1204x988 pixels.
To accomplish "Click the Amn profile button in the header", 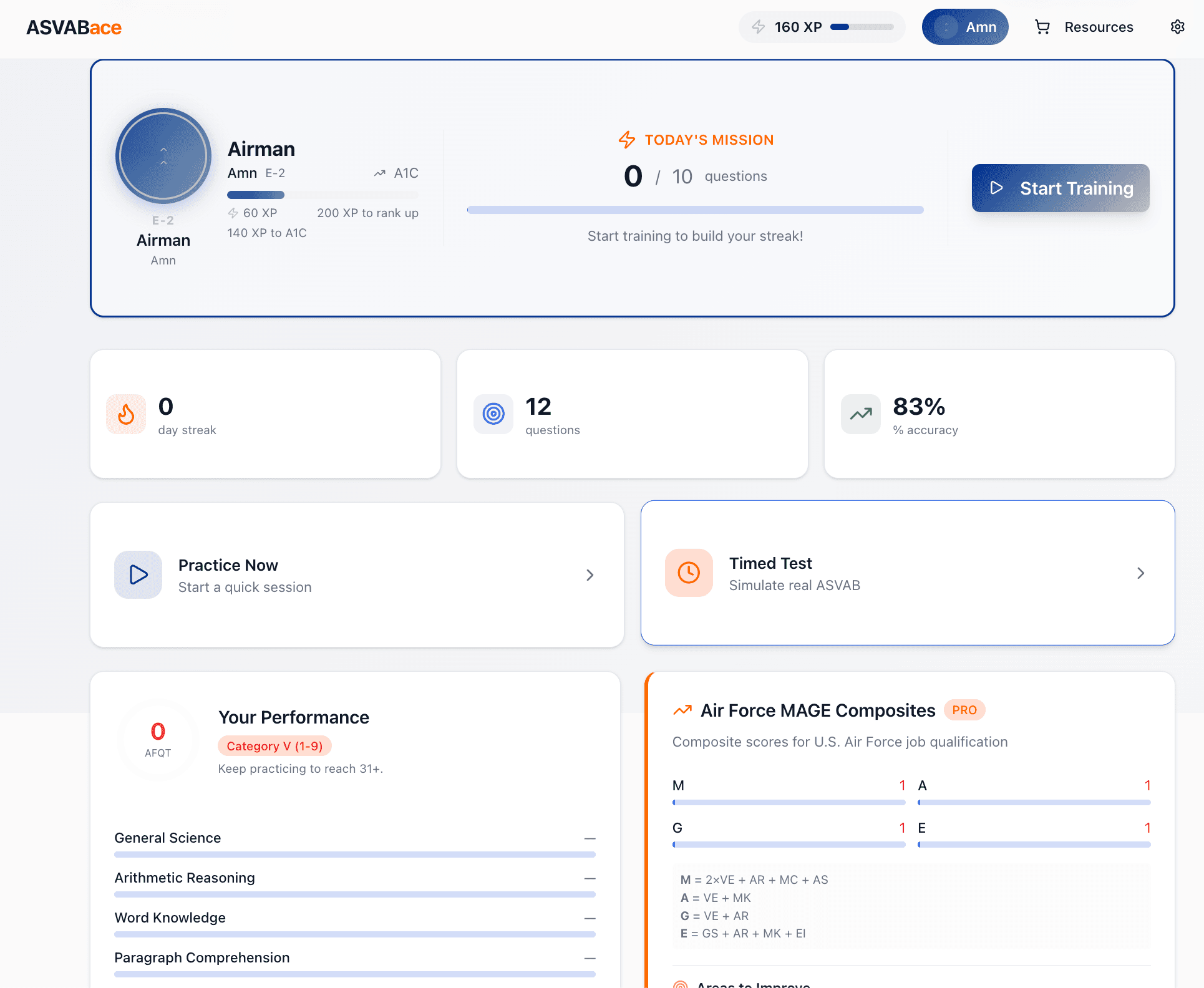I will (965, 27).
